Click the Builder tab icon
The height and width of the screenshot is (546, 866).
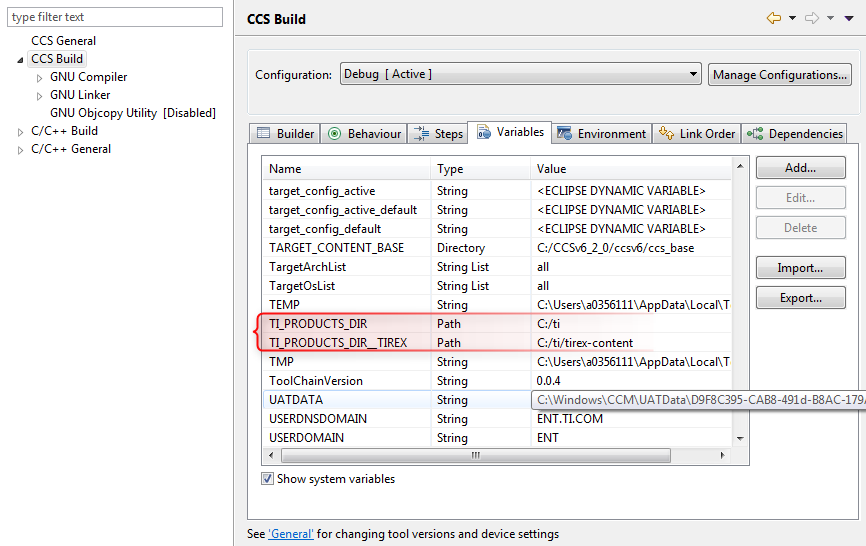point(263,133)
